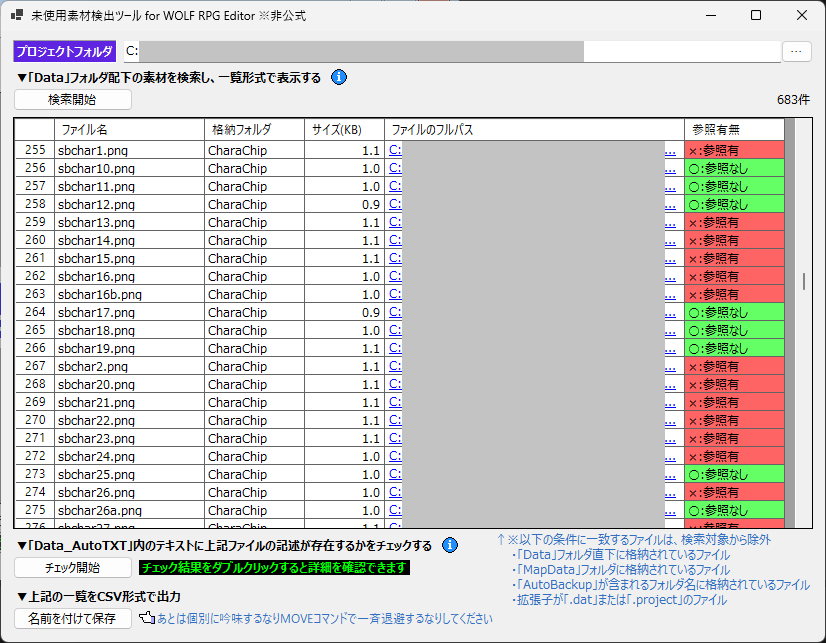Click the 参照有無 column header
826x643 pixels.
[734, 130]
